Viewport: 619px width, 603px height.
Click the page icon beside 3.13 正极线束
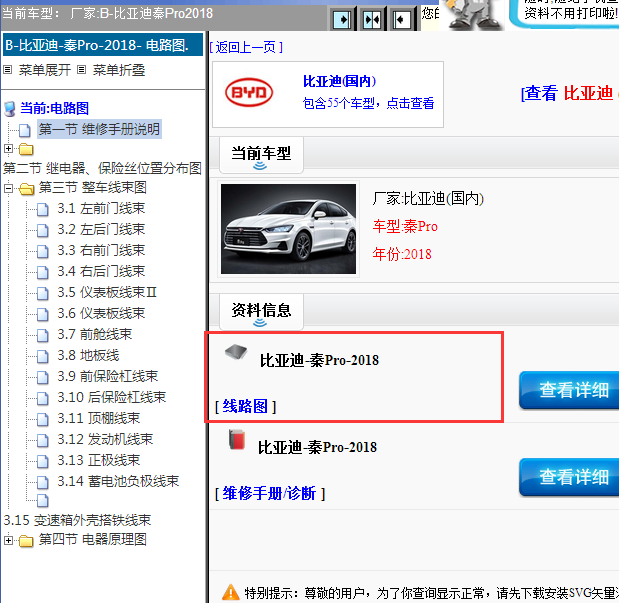click(x=43, y=461)
